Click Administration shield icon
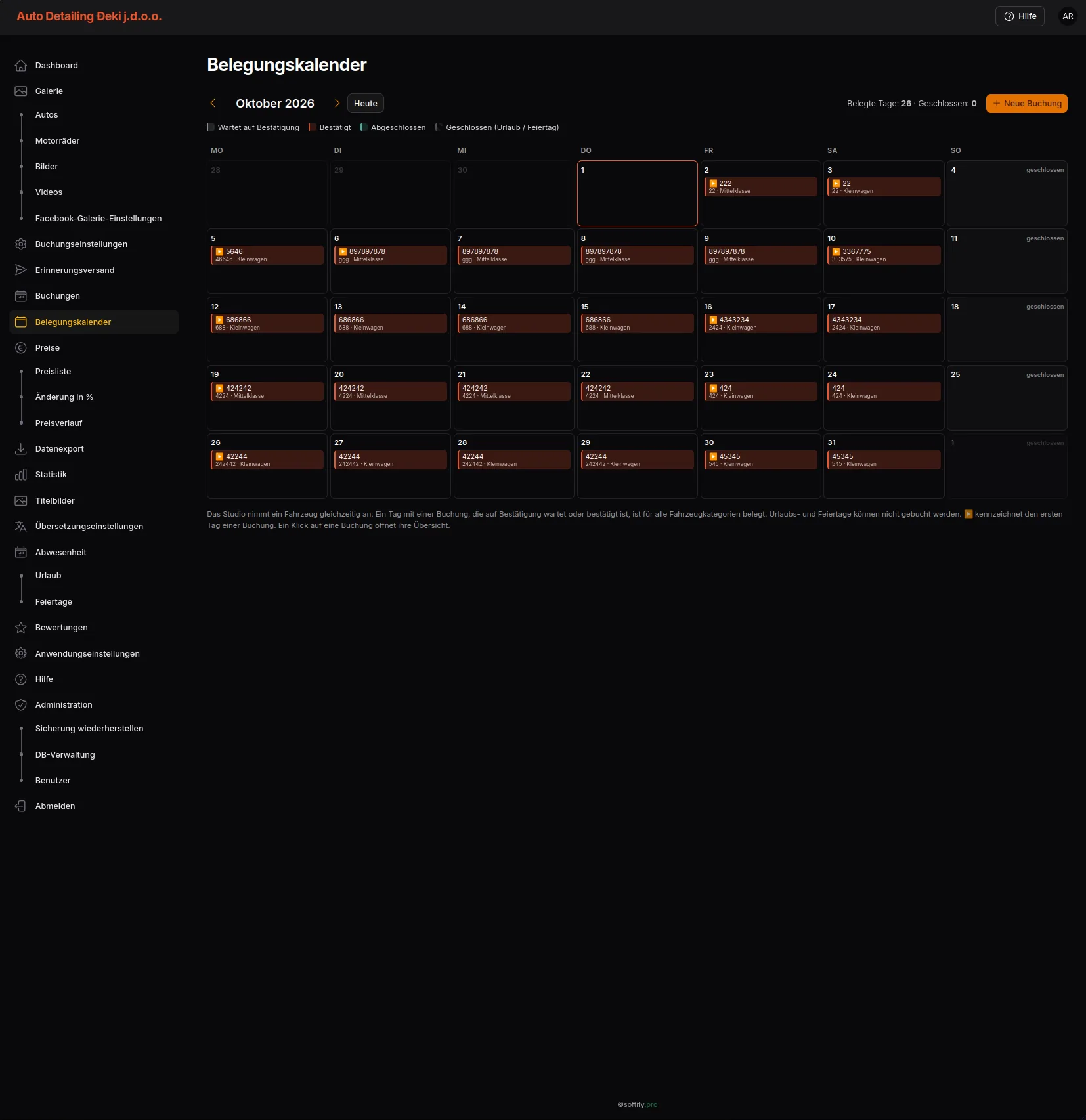This screenshot has width=1086, height=1120. (x=21, y=705)
